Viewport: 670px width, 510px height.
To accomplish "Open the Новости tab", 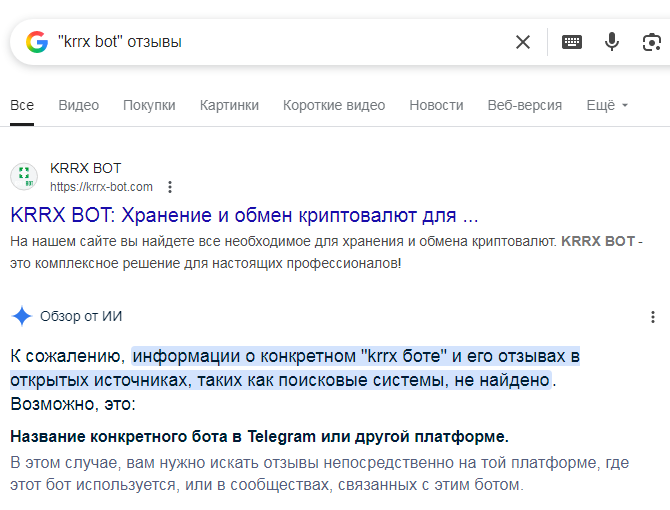I will click(436, 105).
